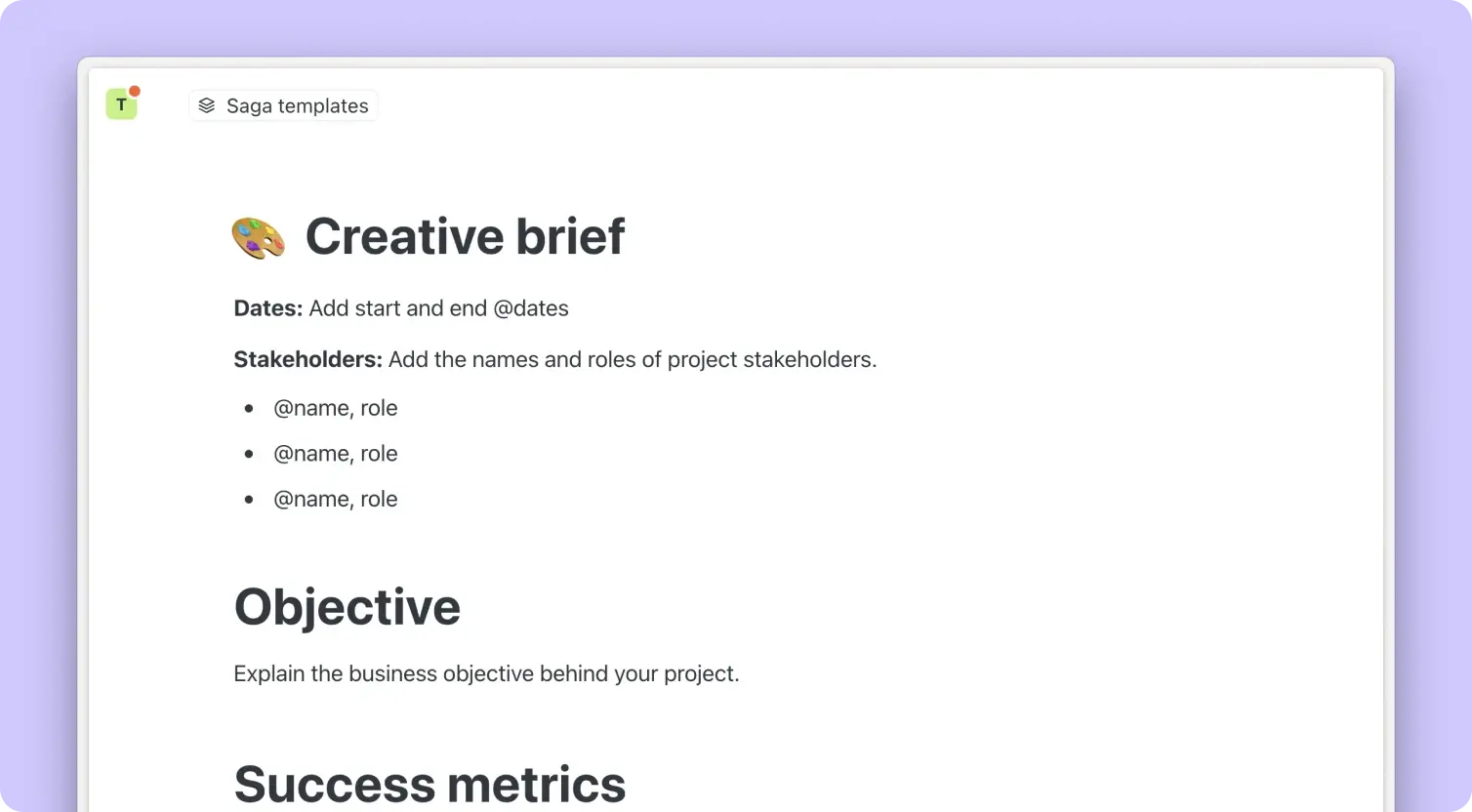
Task: Click the Creative brief page title
Action: 465,236
